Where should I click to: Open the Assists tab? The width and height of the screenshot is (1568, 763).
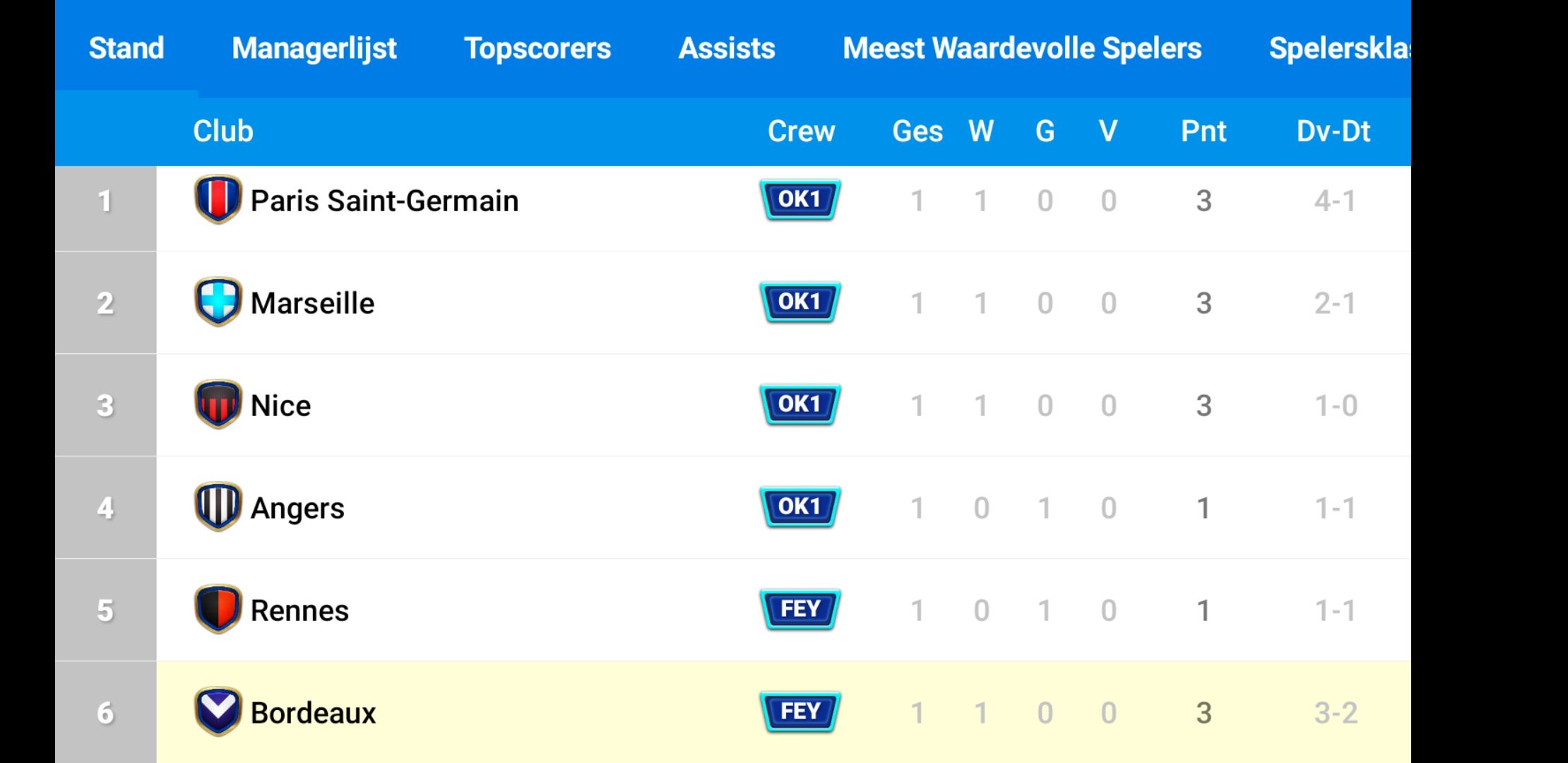727,48
